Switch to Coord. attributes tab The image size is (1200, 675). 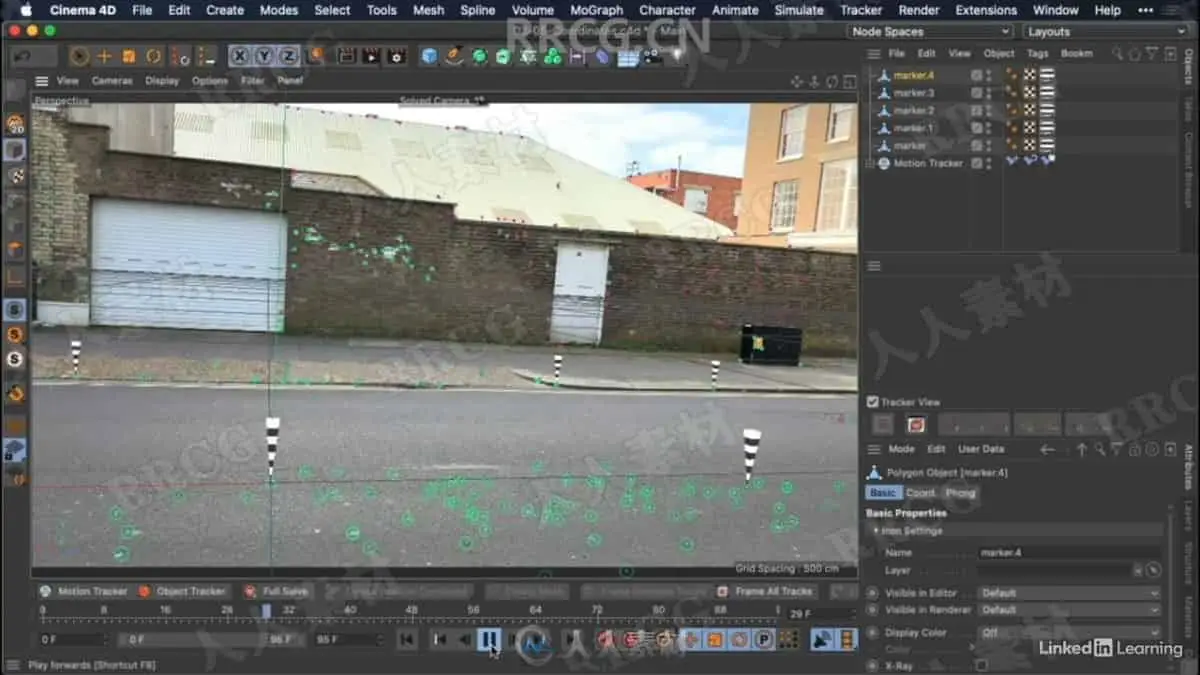[x=920, y=493]
